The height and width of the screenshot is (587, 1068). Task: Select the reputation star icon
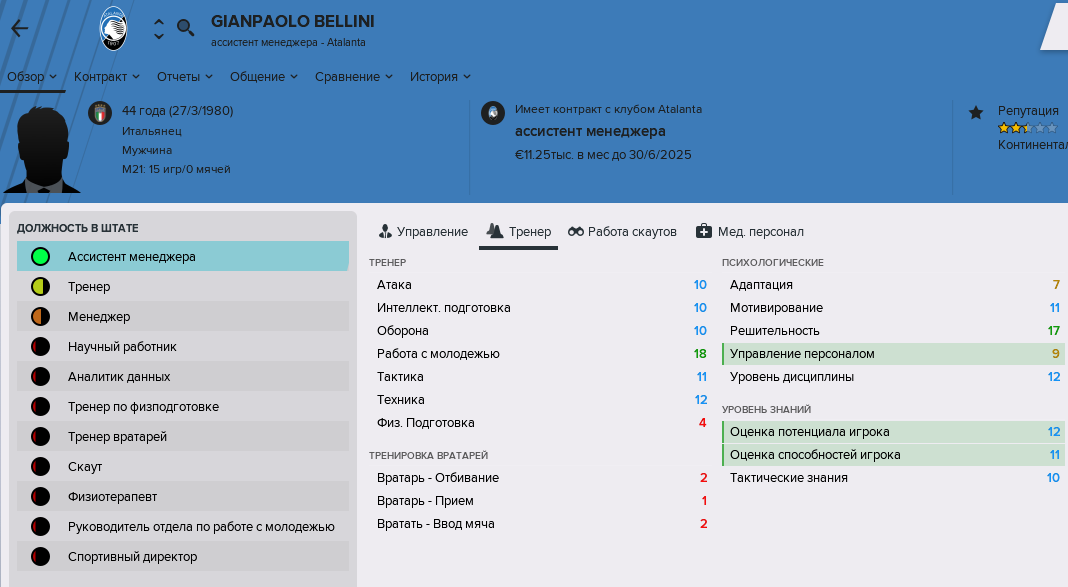coord(976,112)
